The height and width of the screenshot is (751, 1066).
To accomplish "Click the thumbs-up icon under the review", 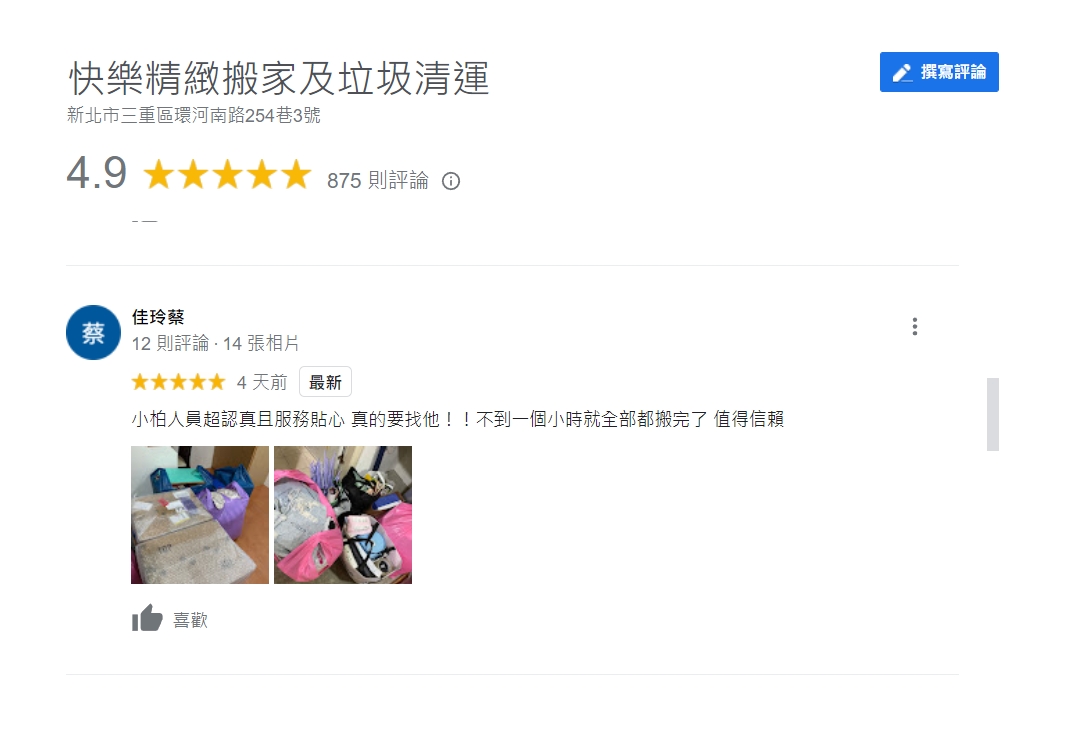I will (x=147, y=618).
